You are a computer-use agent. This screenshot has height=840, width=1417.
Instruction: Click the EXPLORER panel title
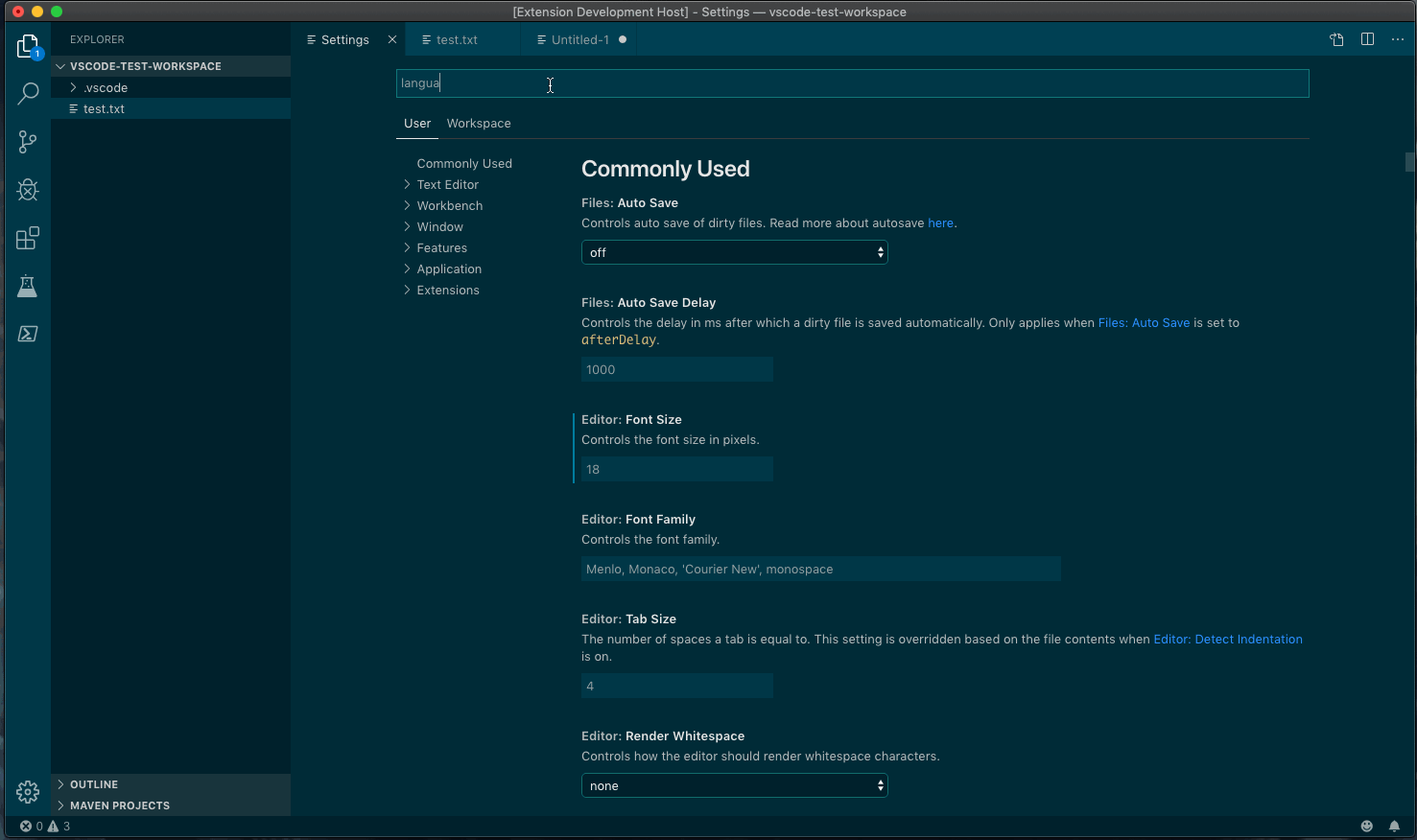click(x=97, y=39)
